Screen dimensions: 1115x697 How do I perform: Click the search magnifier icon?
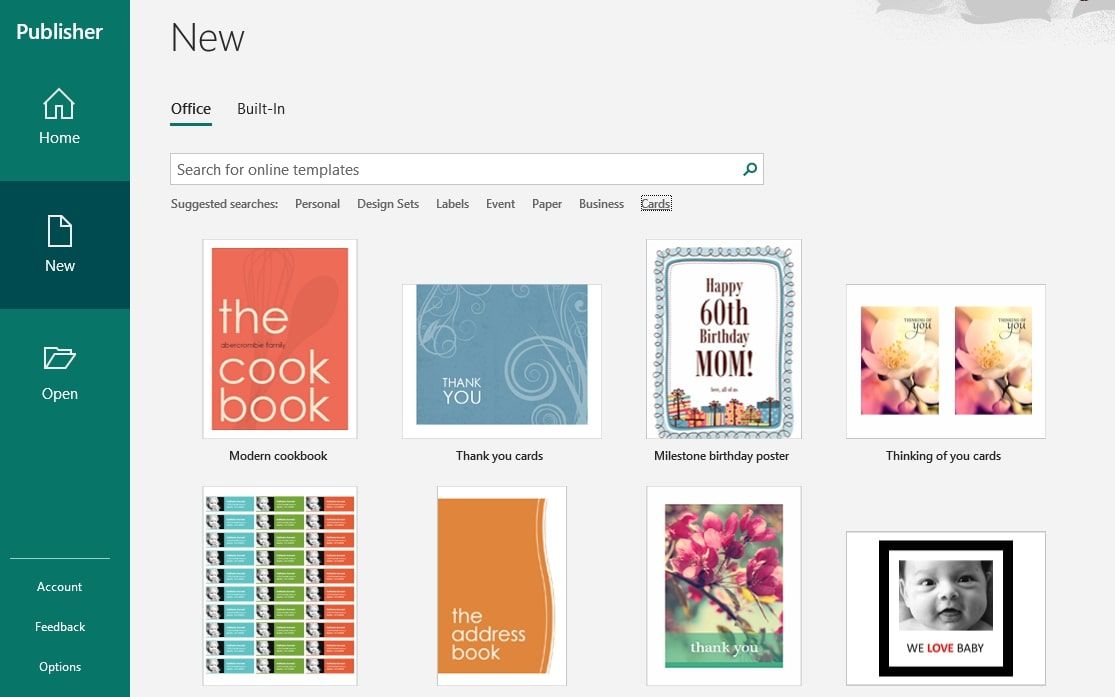click(748, 169)
